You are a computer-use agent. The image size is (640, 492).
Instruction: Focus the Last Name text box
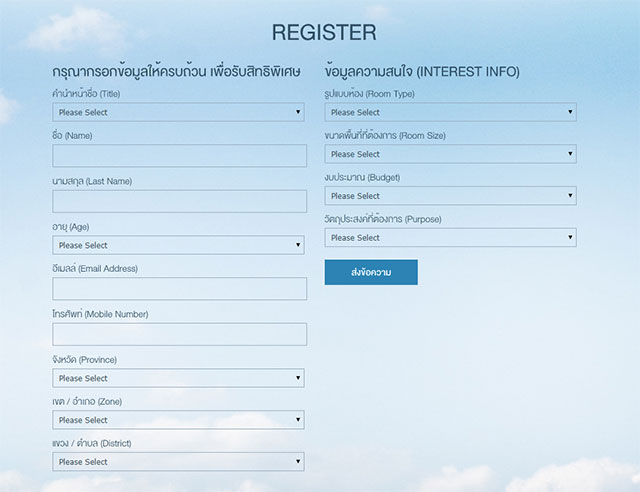click(x=179, y=201)
